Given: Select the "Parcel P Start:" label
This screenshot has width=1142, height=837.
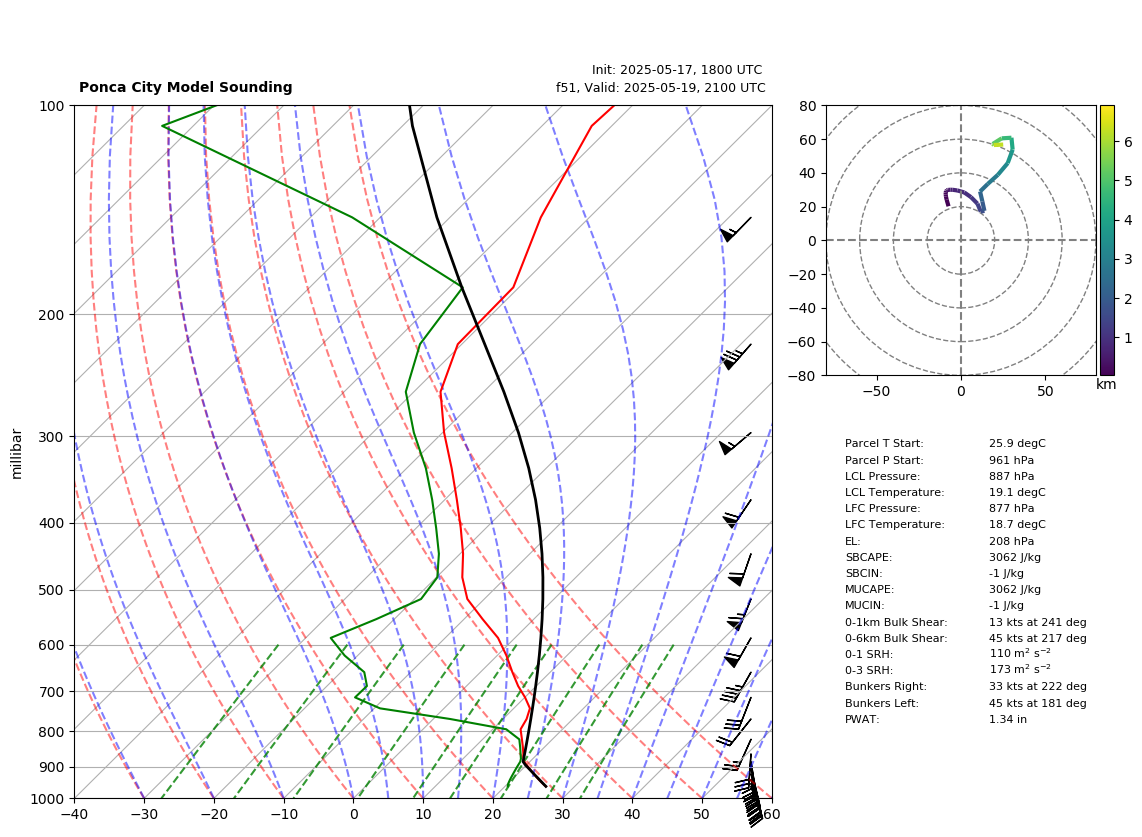Looking at the screenshot, I should 884,460.
